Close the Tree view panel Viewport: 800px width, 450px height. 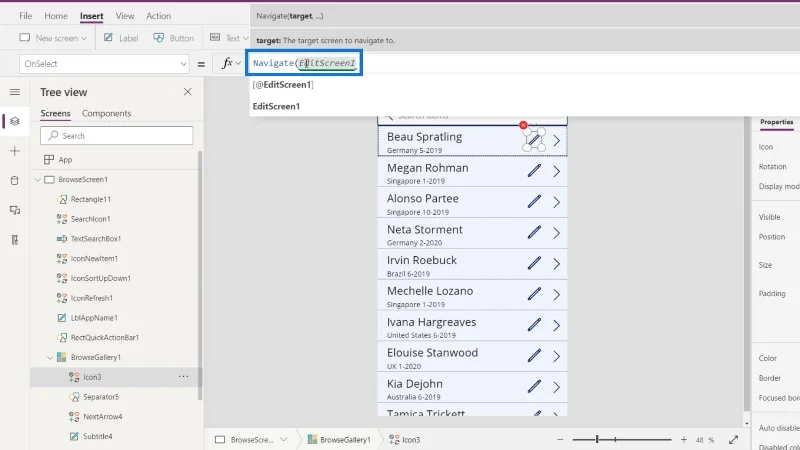click(188, 92)
